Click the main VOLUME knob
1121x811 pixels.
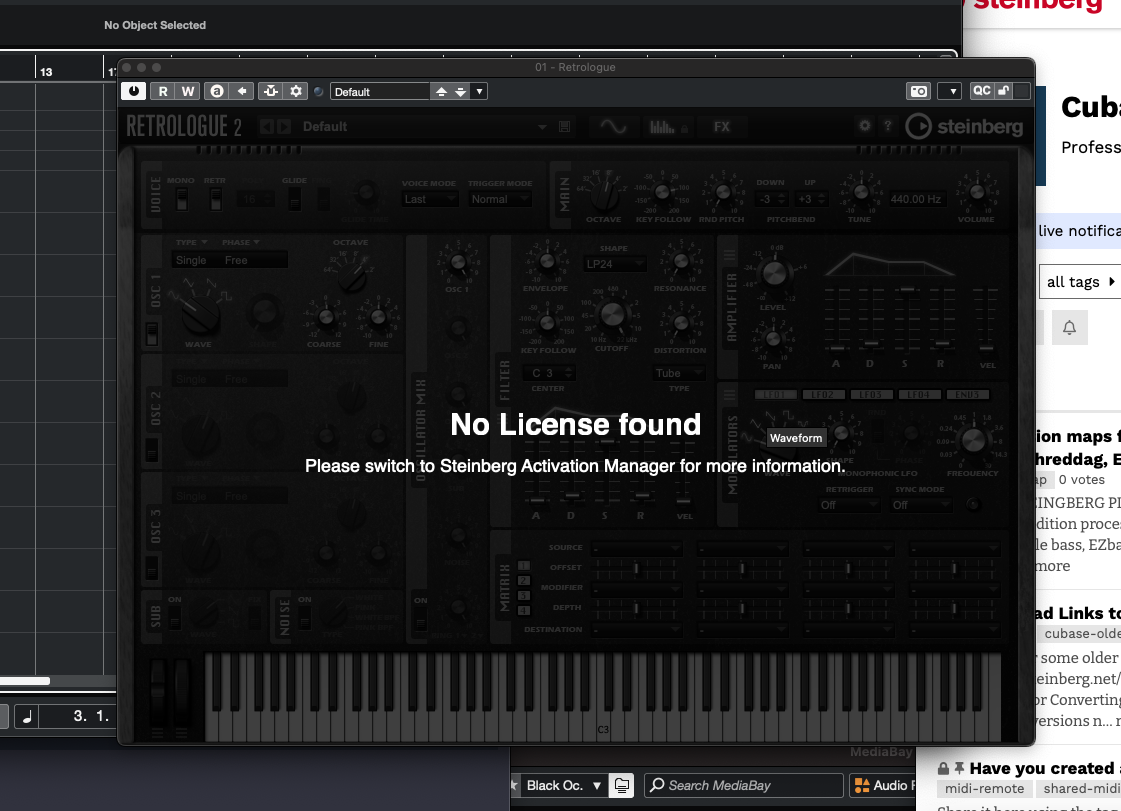click(x=977, y=192)
